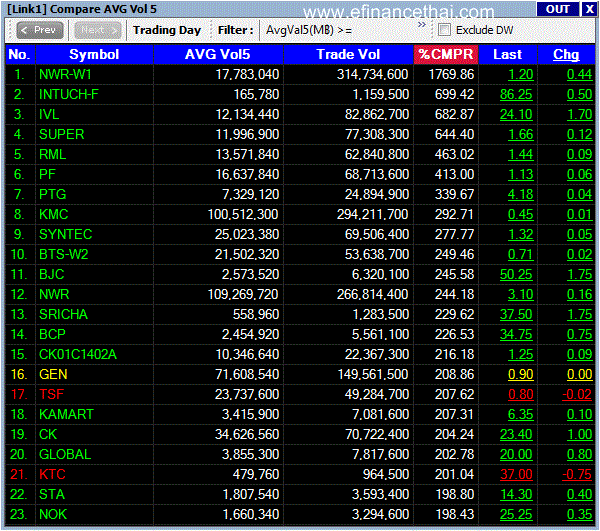This screenshot has width=600, height=531.
Task: Select the STA symbol
Action: [x=52, y=494]
